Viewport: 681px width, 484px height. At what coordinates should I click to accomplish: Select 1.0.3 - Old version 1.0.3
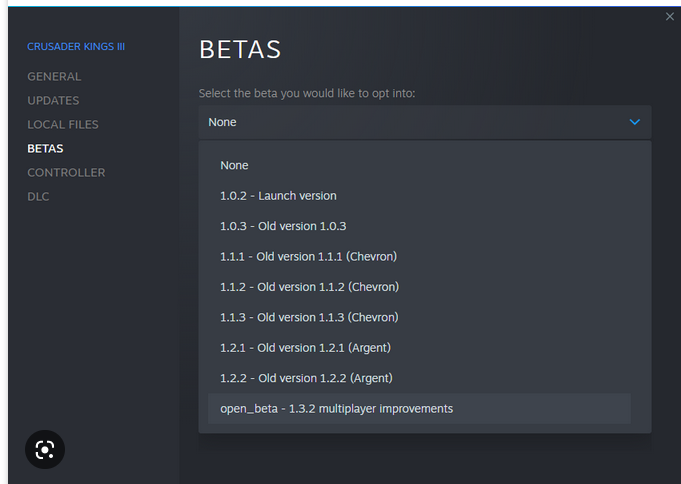click(283, 226)
